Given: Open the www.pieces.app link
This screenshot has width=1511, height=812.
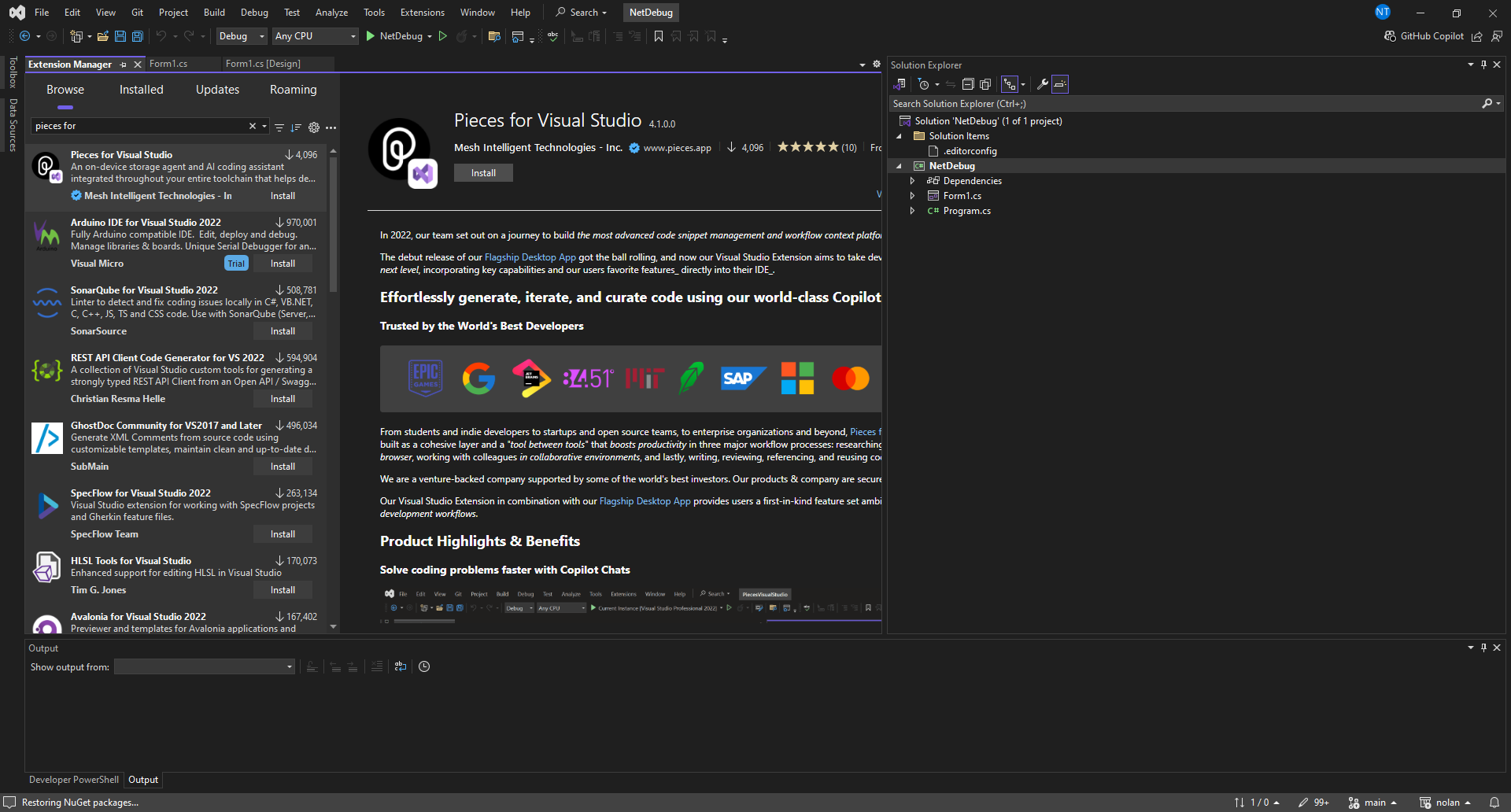Looking at the screenshot, I should coord(677,148).
